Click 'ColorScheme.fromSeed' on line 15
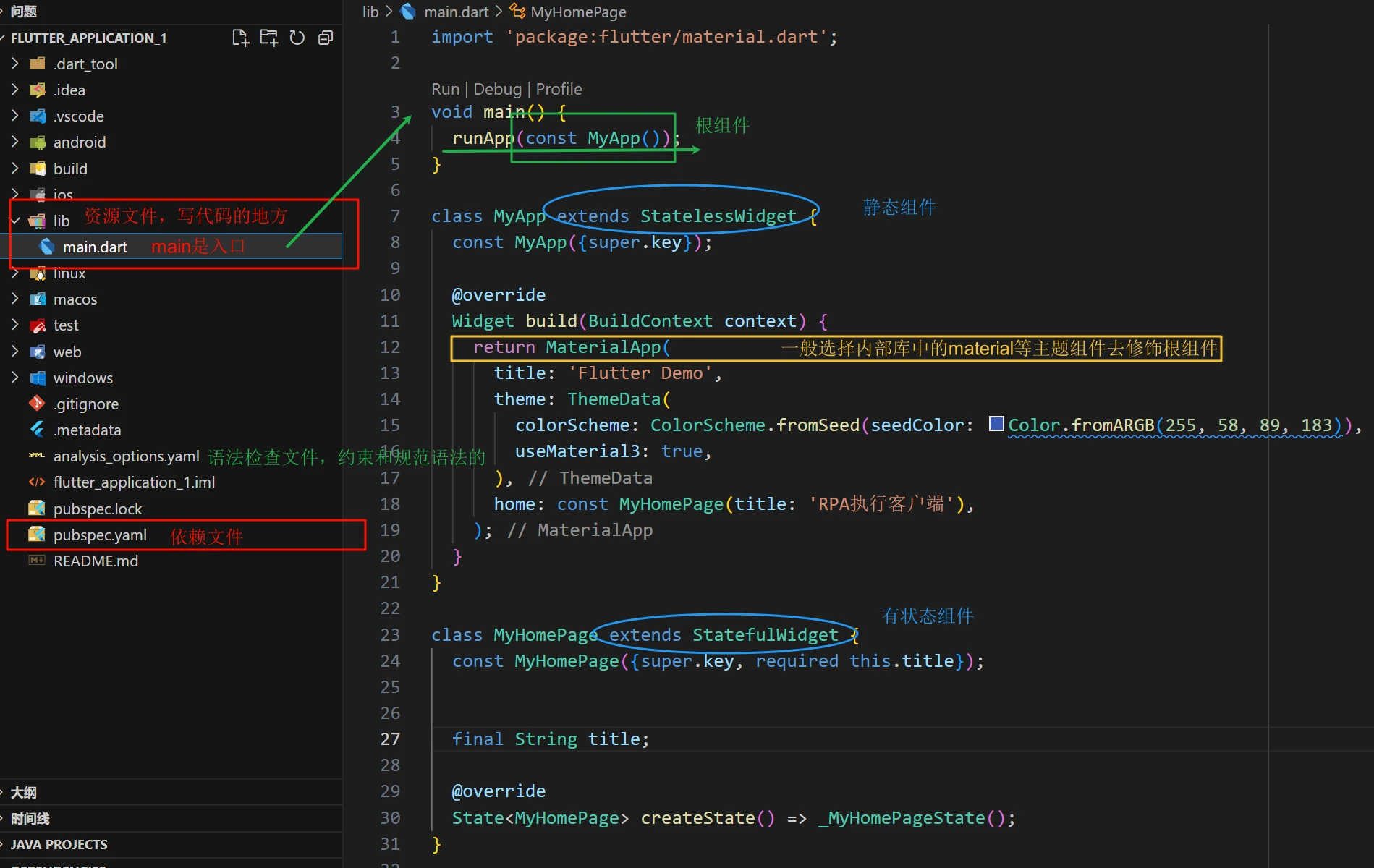 tap(755, 425)
